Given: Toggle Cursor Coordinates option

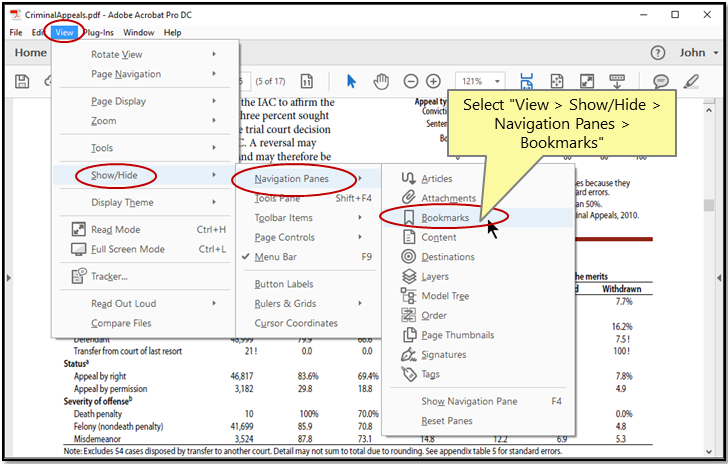Looking at the screenshot, I should coord(309,323).
